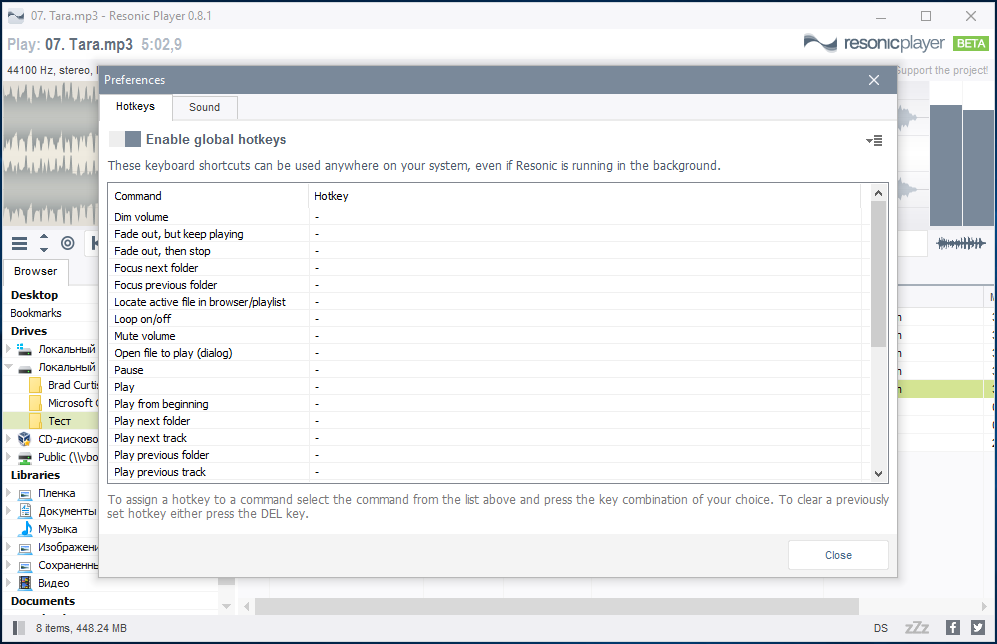Image resolution: width=997 pixels, height=644 pixels.
Task: Click the waveform view icon at right
Action: (x=961, y=243)
